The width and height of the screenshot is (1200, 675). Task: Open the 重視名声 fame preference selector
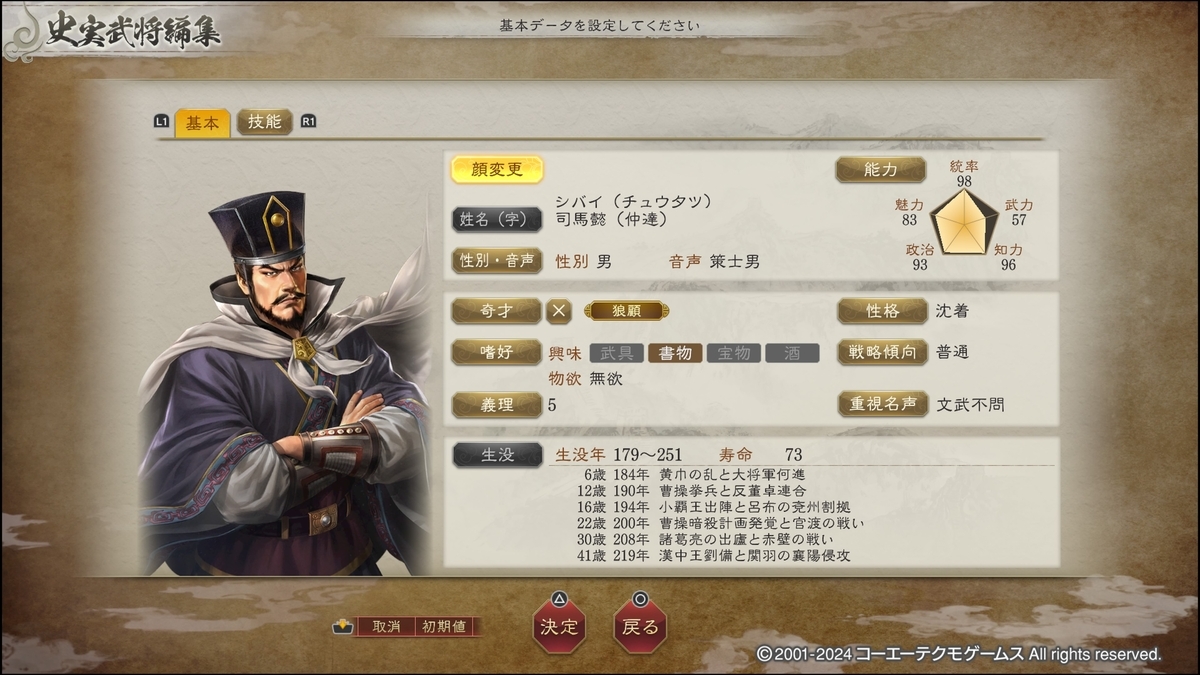coord(882,404)
